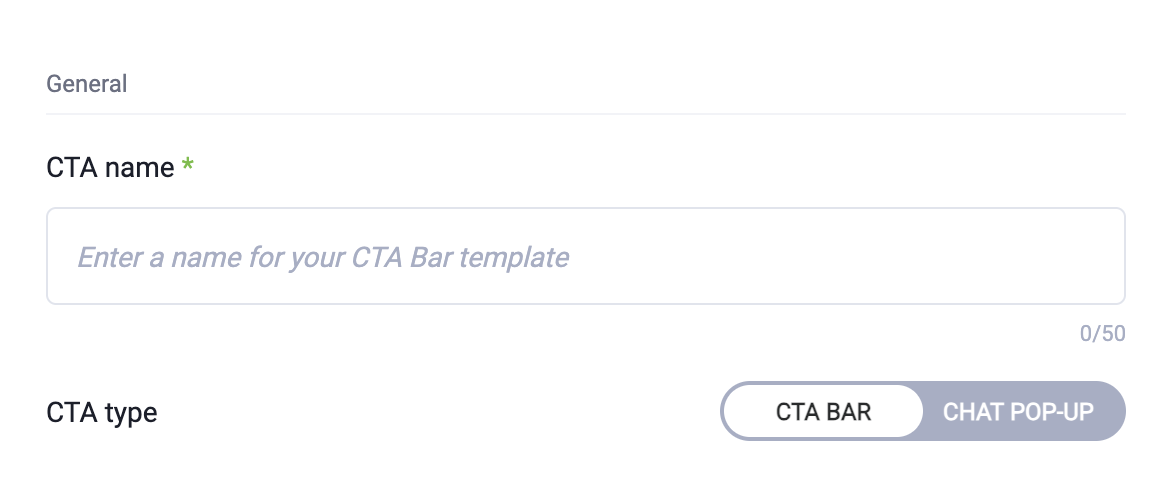1176x500 pixels.
Task: Choose the white CTA BAR segment
Action: 823,411
